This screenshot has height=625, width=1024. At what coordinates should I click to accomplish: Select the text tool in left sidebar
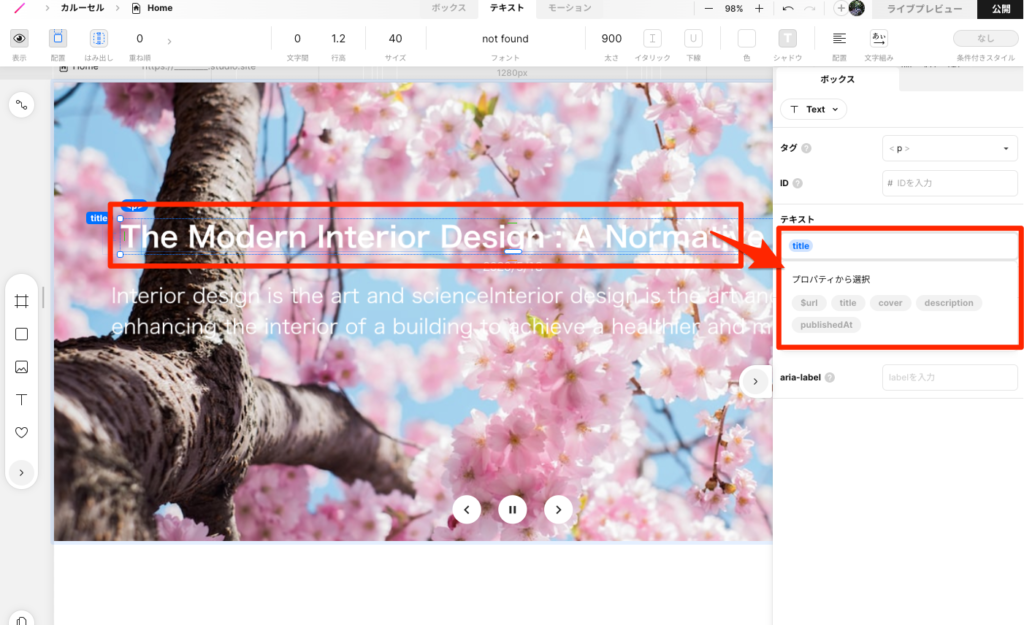[22, 400]
